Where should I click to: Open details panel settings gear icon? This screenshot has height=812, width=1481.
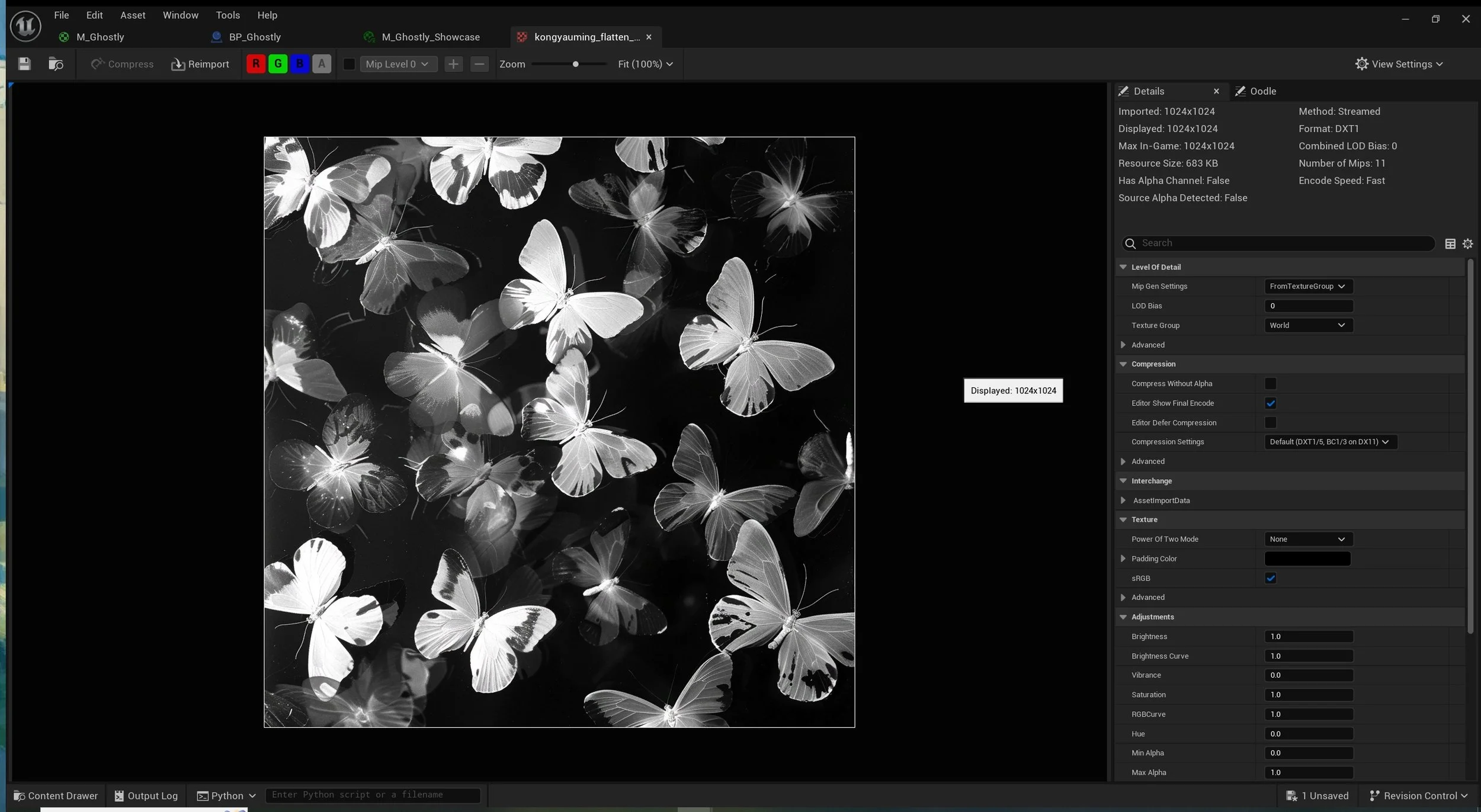[x=1467, y=243]
